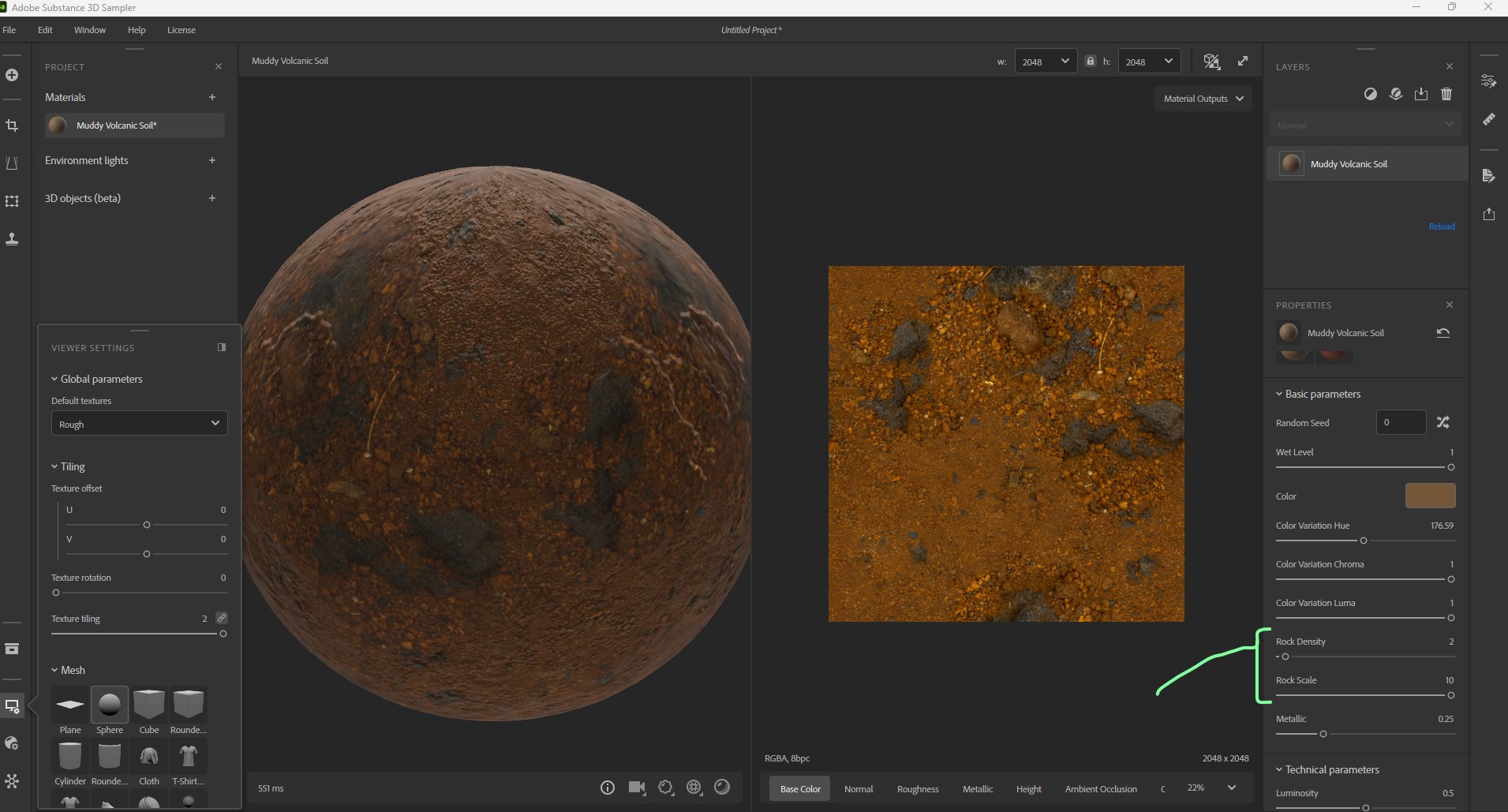Click the camera icon under the 3D viewport

(x=637, y=787)
